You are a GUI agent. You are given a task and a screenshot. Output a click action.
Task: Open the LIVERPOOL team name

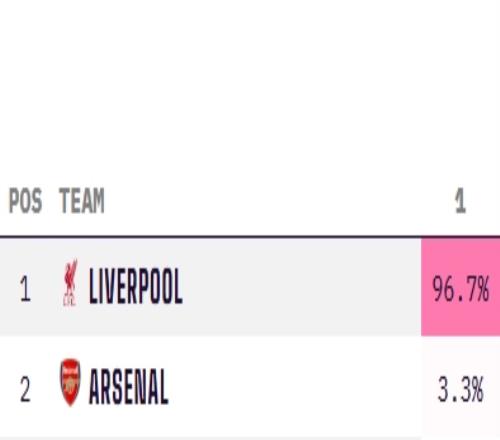coord(135,287)
